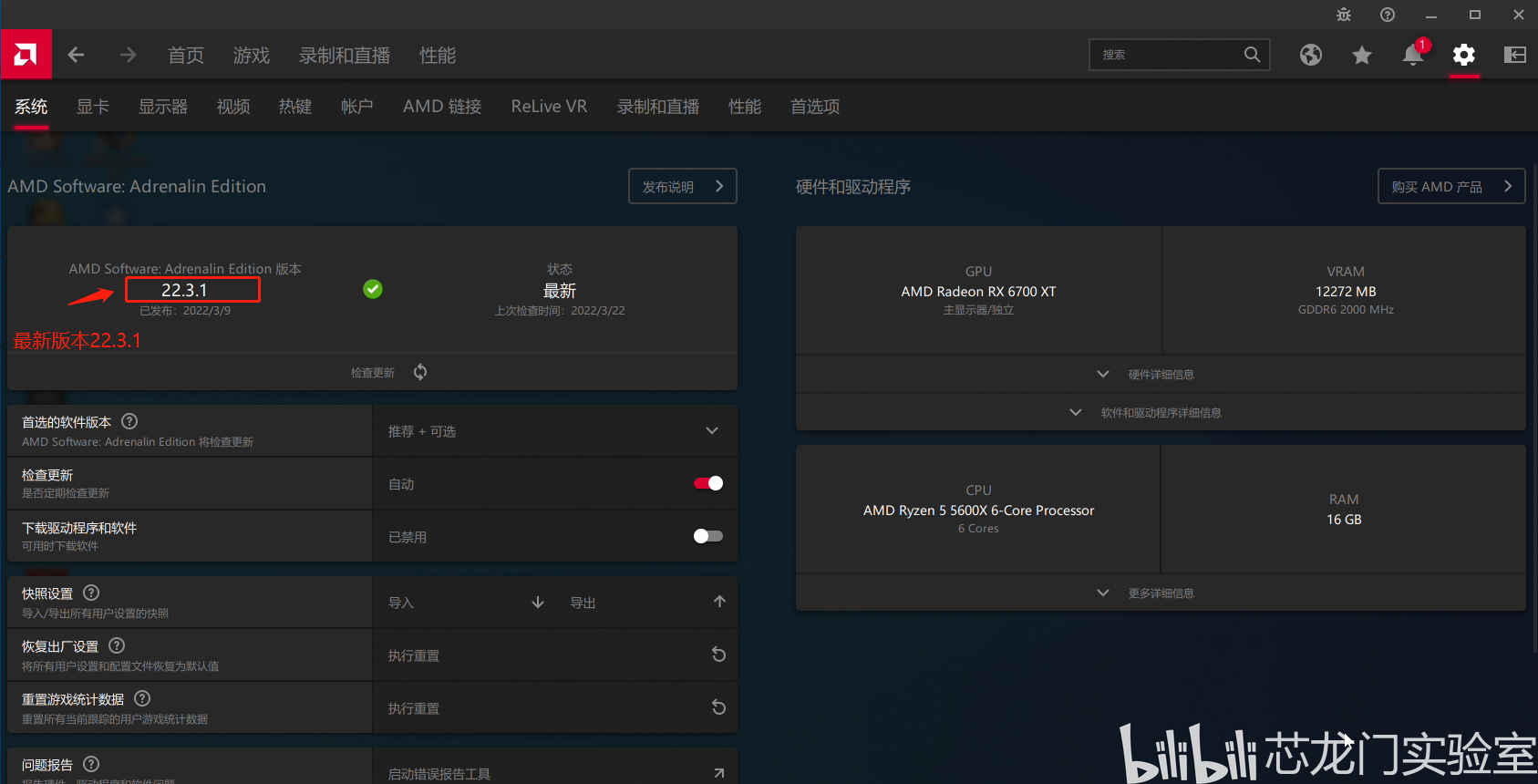Screen dimensions: 1538x784
Task: Open 录制和直播 settings tab beside ReLive VR
Action: click(x=658, y=107)
